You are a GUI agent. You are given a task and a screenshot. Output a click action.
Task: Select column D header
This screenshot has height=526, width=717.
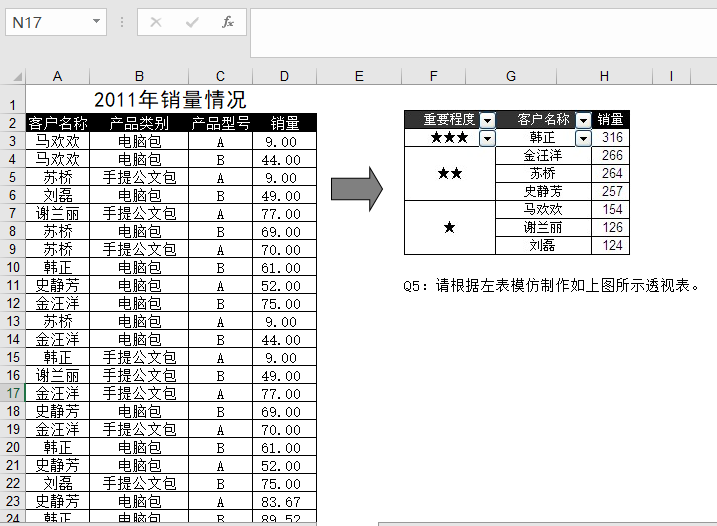[x=284, y=76]
